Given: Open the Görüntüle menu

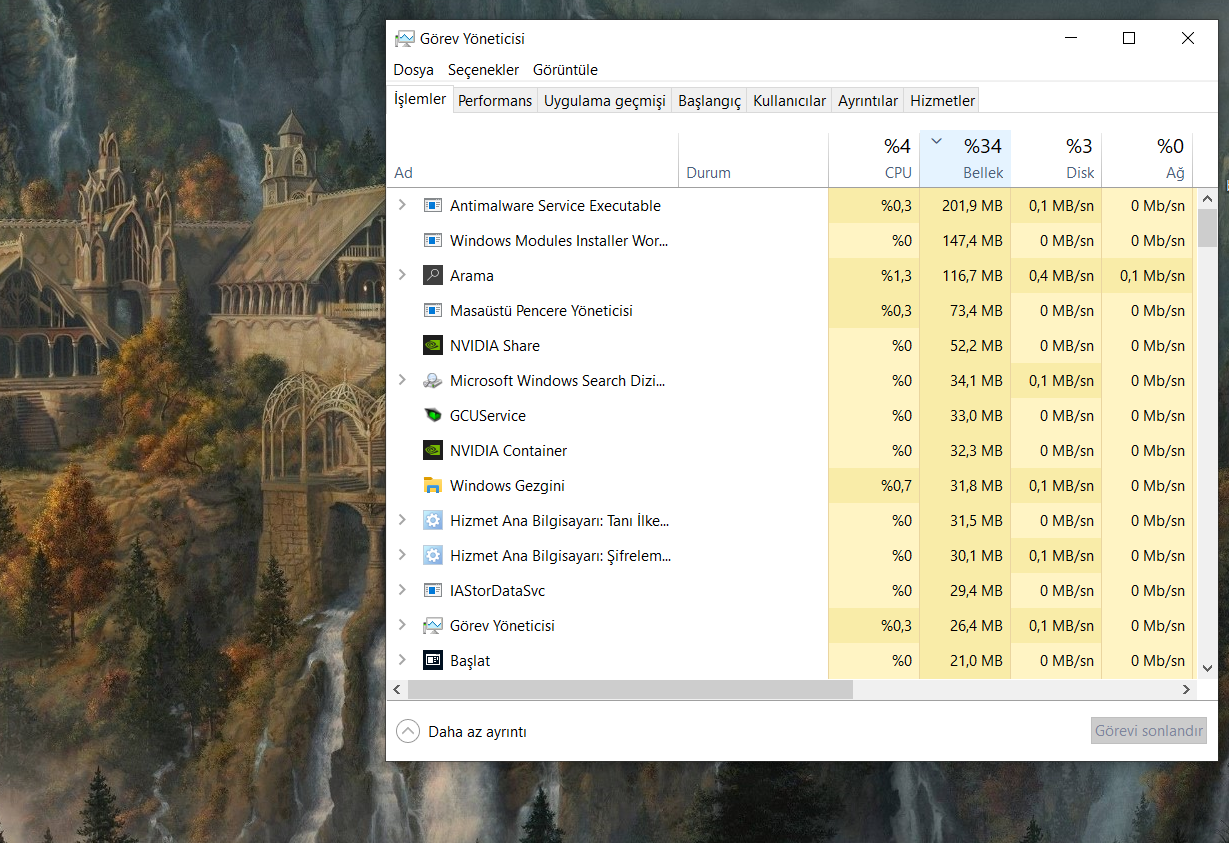Looking at the screenshot, I should tap(565, 70).
